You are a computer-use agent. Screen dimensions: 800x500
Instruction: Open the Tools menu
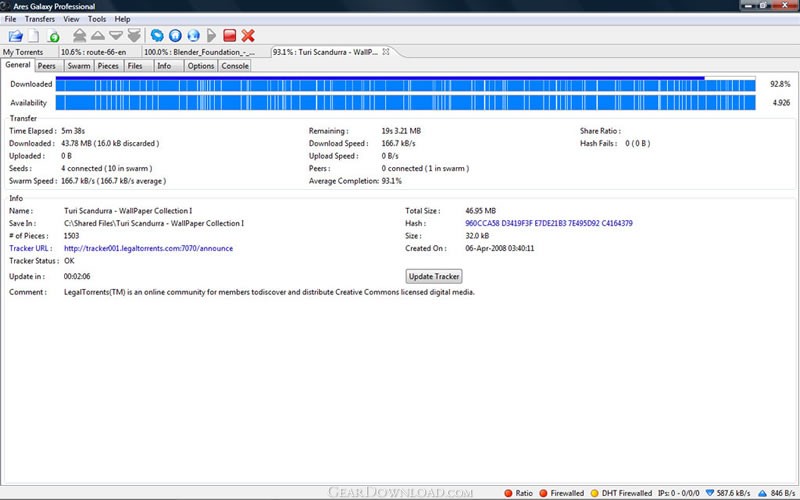97,19
